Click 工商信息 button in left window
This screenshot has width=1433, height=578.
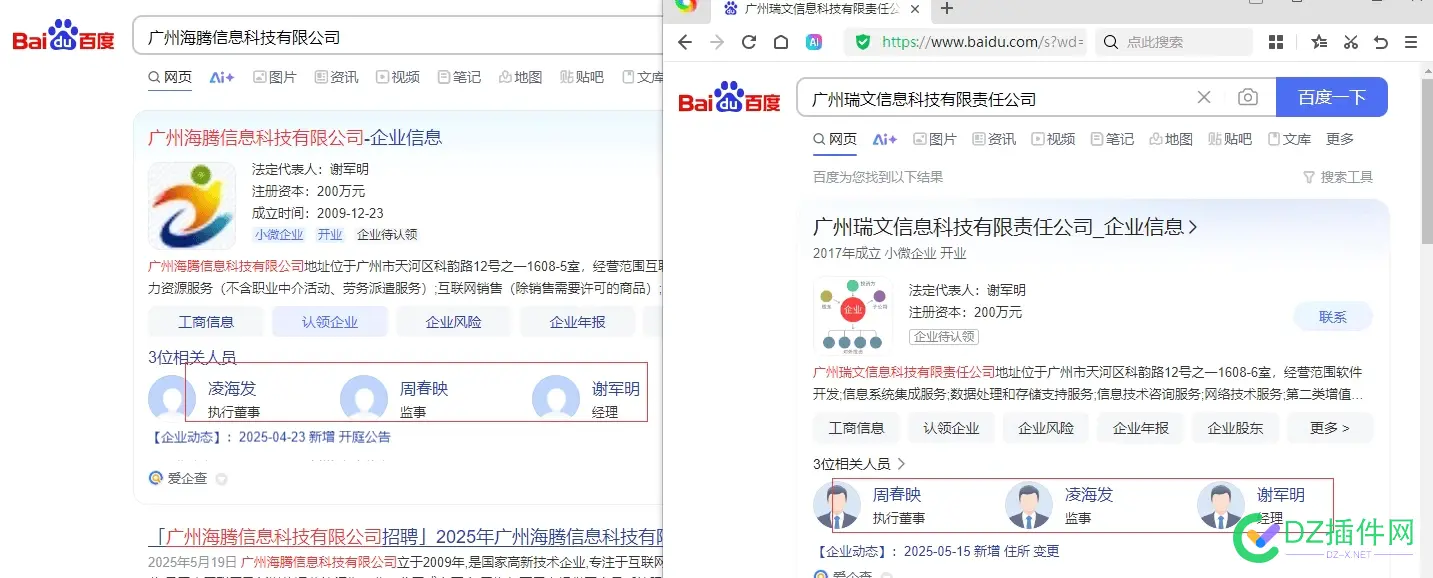tap(206, 322)
